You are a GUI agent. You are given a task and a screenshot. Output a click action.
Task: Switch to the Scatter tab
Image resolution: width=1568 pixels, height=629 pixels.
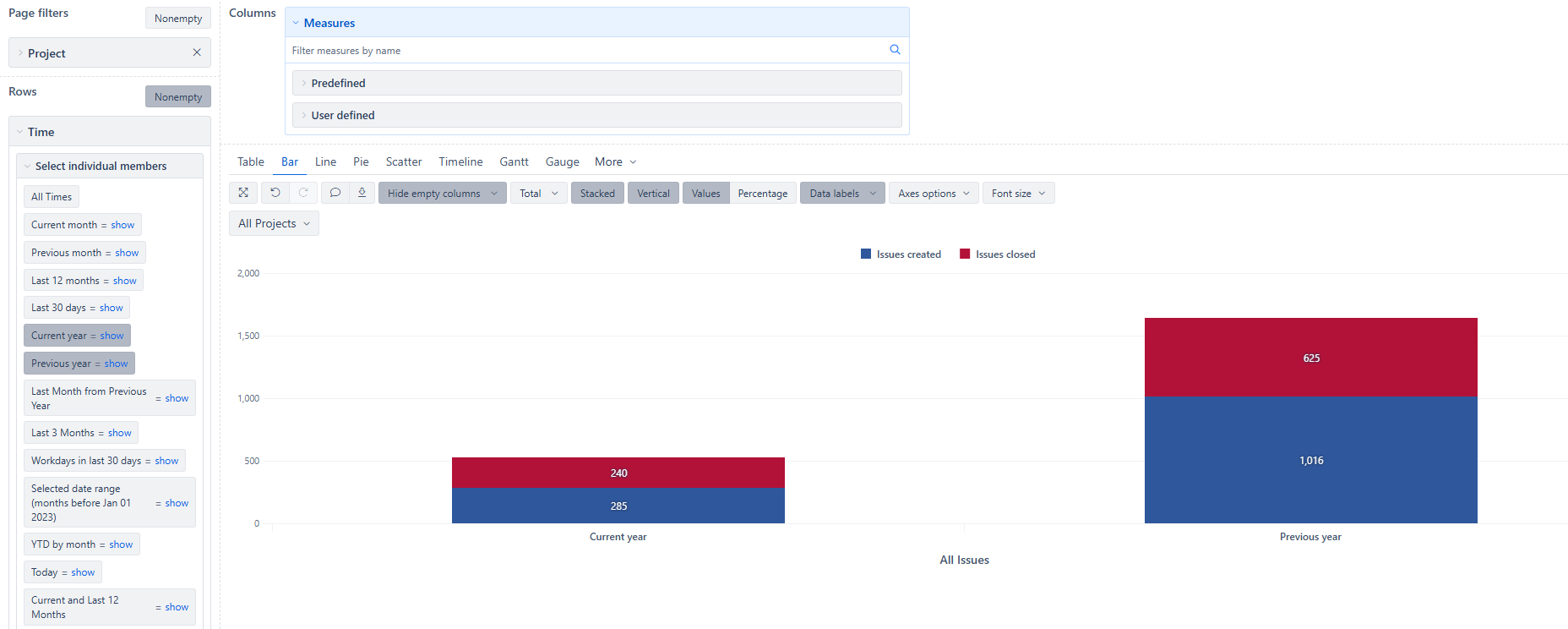(x=404, y=161)
